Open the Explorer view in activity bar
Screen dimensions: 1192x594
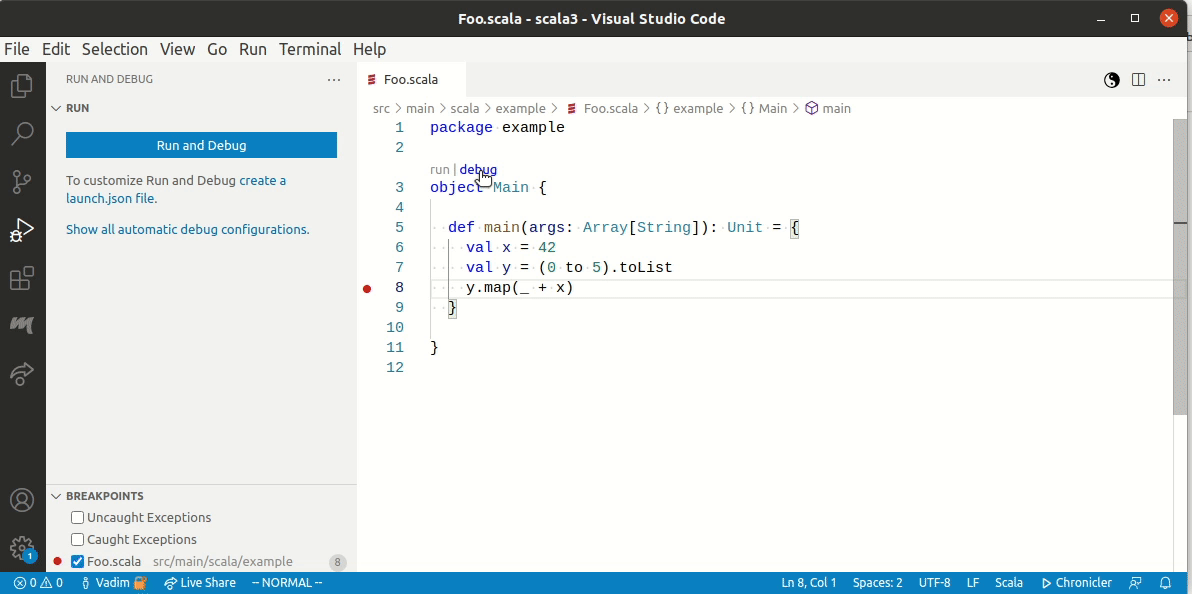pyautogui.click(x=22, y=86)
